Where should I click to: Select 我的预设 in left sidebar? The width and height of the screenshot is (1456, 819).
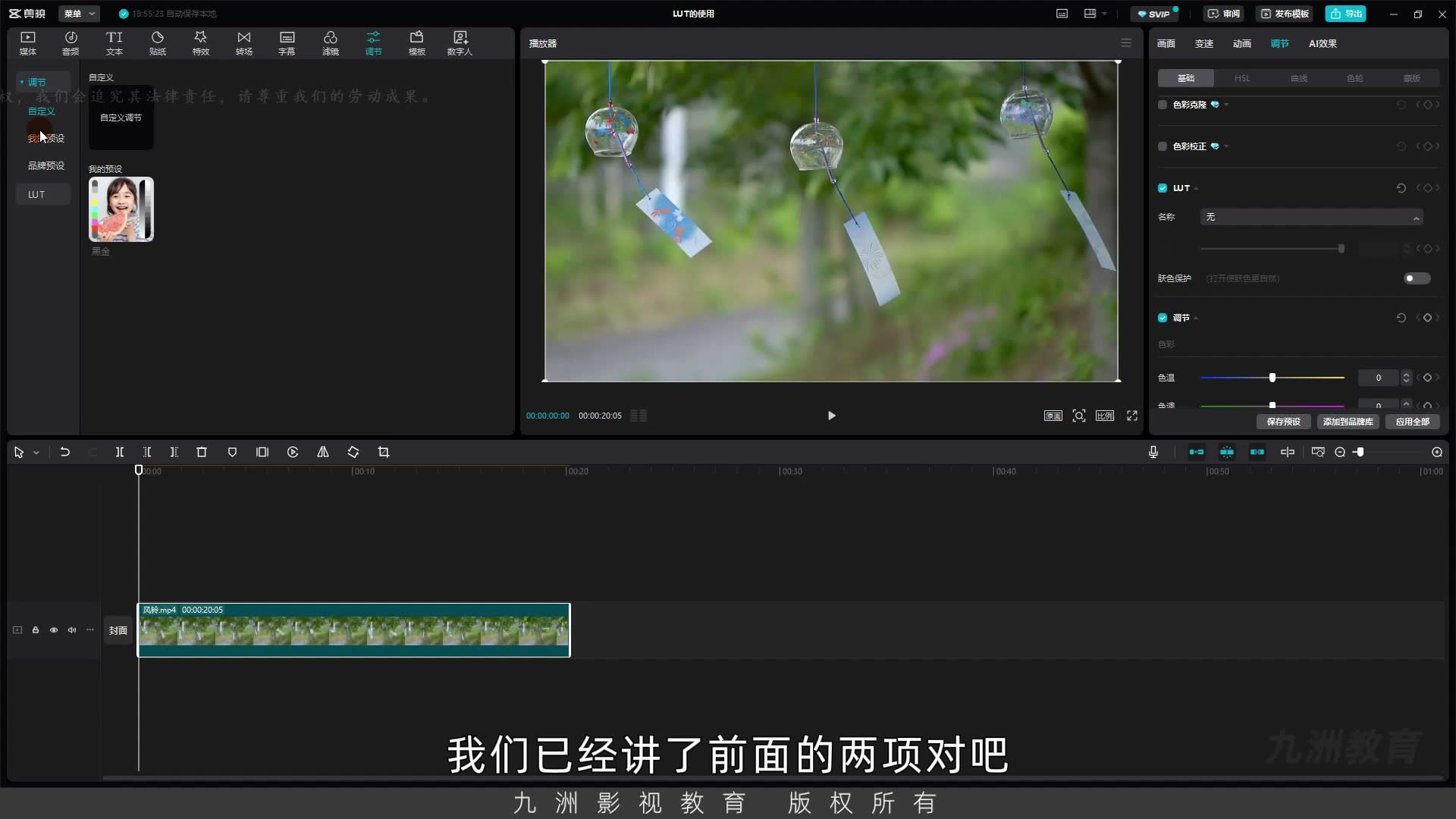pyautogui.click(x=46, y=138)
